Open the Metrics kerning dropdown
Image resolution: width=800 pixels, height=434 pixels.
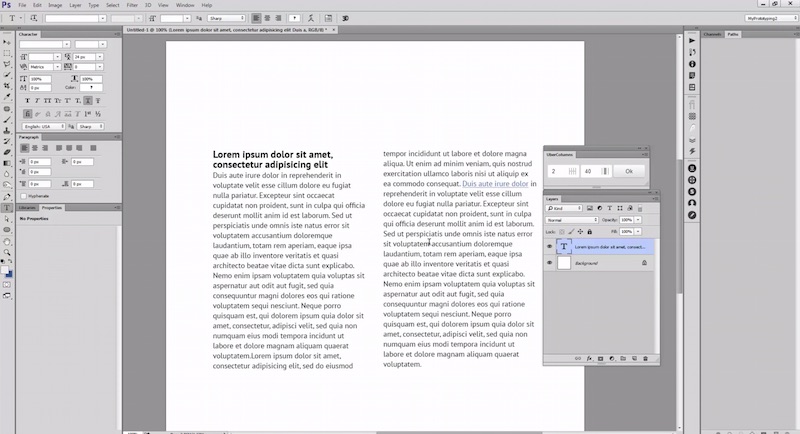pyautogui.click(x=57, y=67)
